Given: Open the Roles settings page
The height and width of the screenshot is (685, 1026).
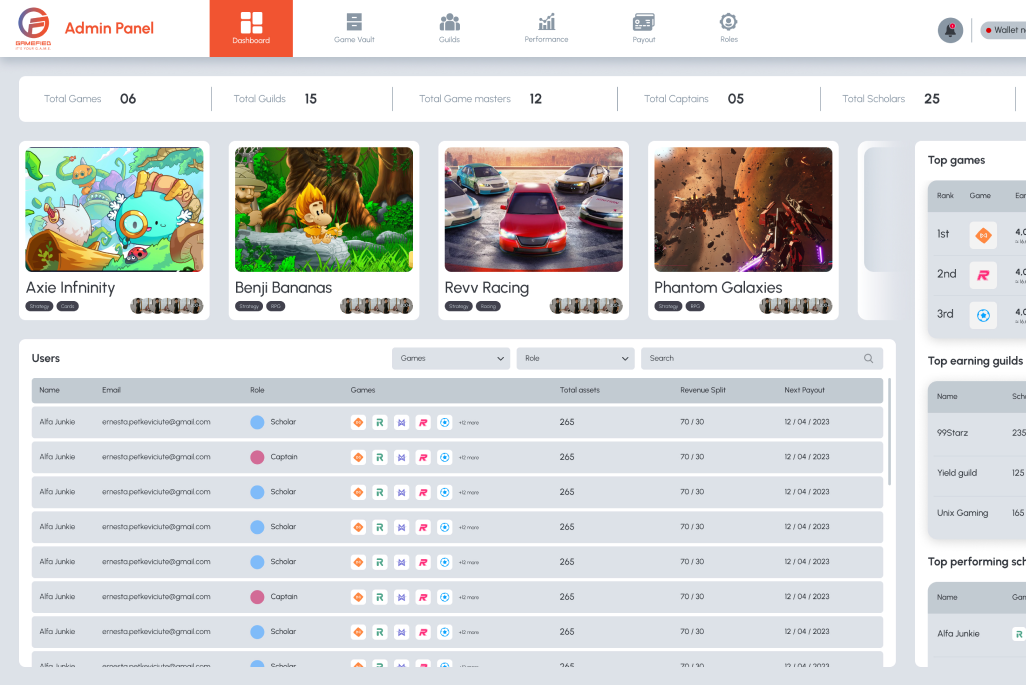Looking at the screenshot, I should click(728, 28).
